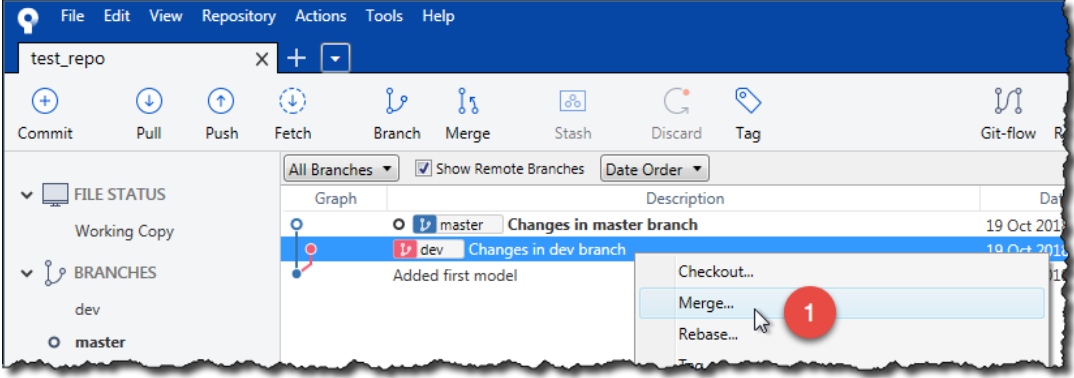Image resolution: width=1074 pixels, height=378 pixels.
Task: Click the Fetch toolbar icon
Action: coord(292,102)
